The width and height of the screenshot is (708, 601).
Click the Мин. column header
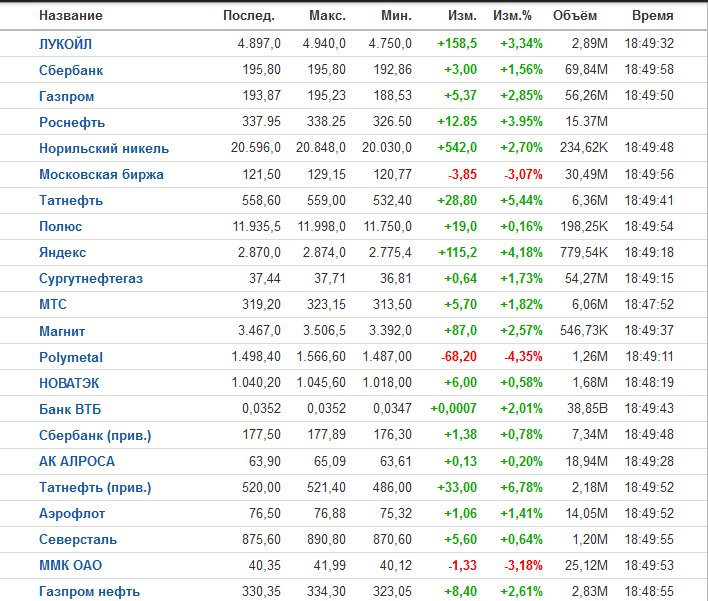[x=396, y=15]
